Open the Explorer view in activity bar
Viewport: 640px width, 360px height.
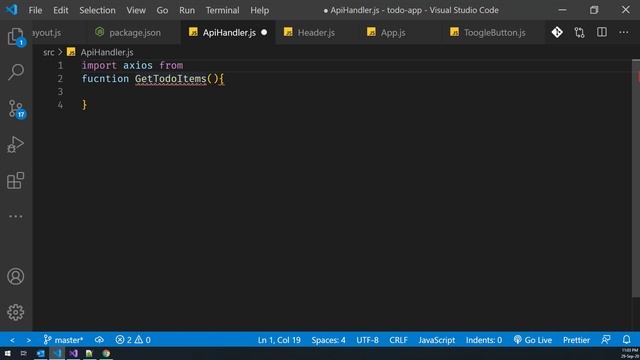(x=16, y=37)
